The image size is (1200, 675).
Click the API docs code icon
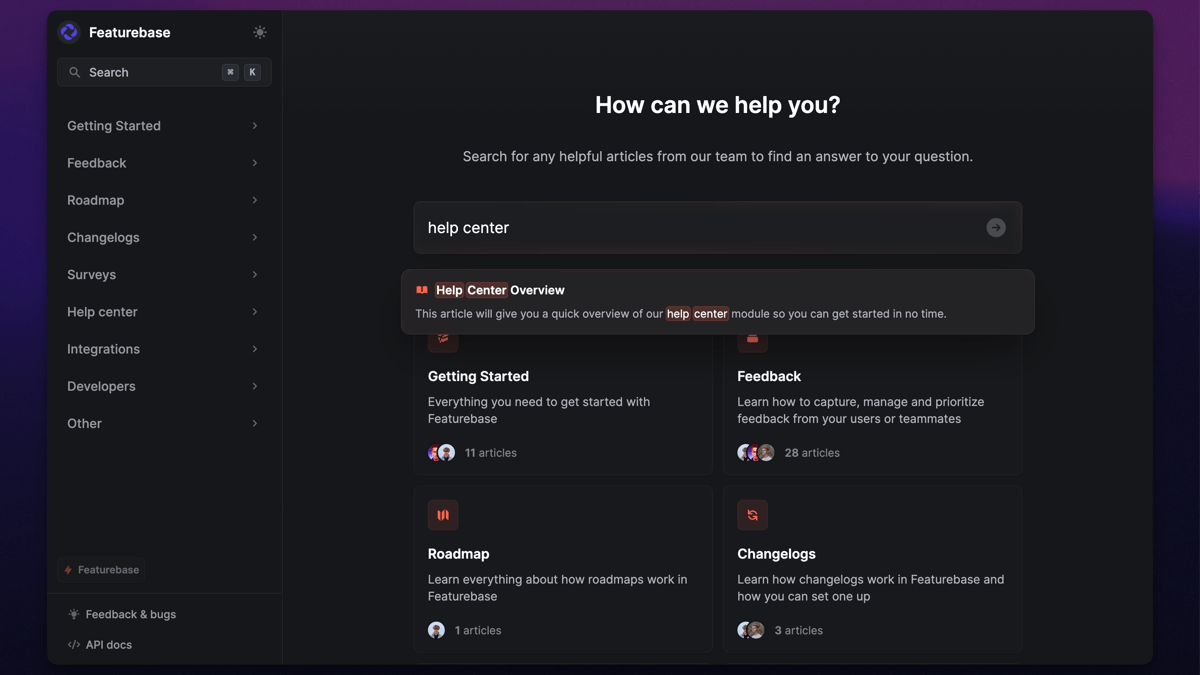73,645
